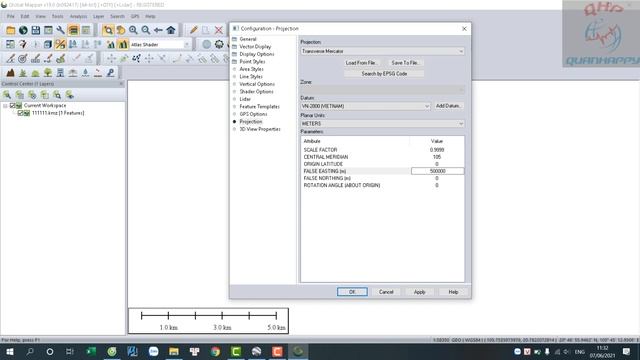Click the Help button in dialog
Viewport: 640px width, 360px height.
(x=453, y=292)
